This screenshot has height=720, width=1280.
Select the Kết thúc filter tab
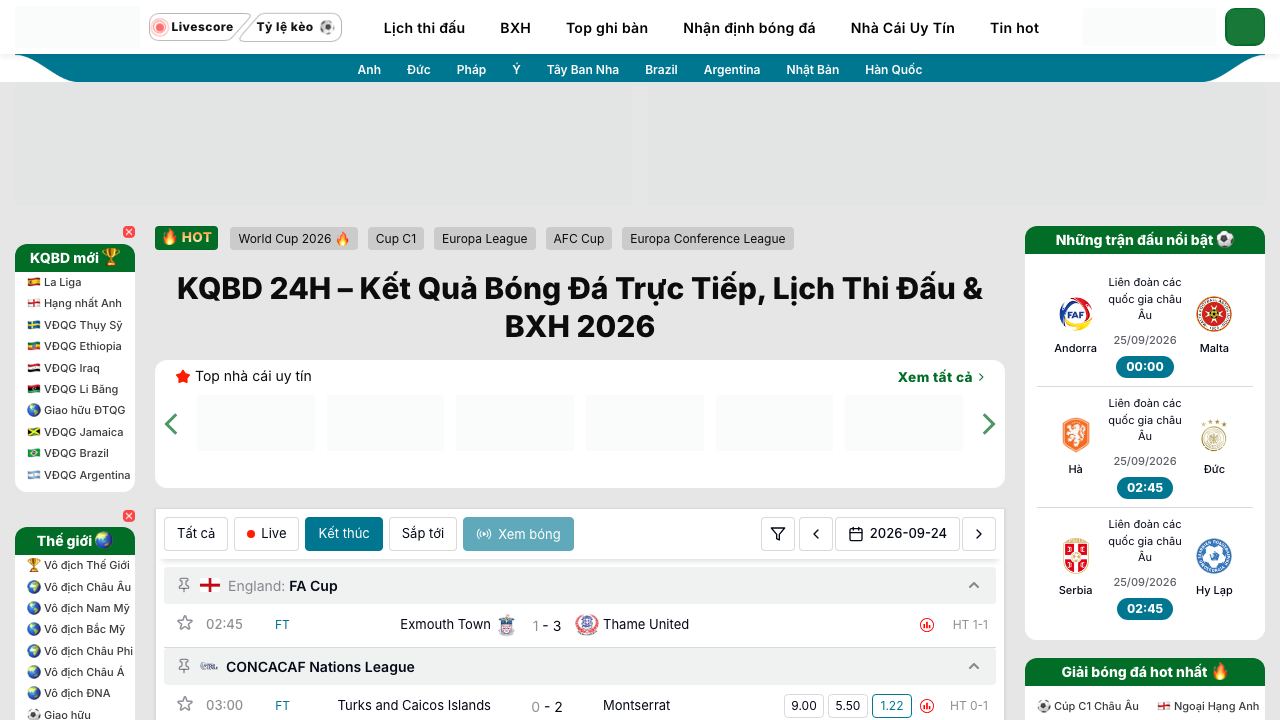coord(344,534)
